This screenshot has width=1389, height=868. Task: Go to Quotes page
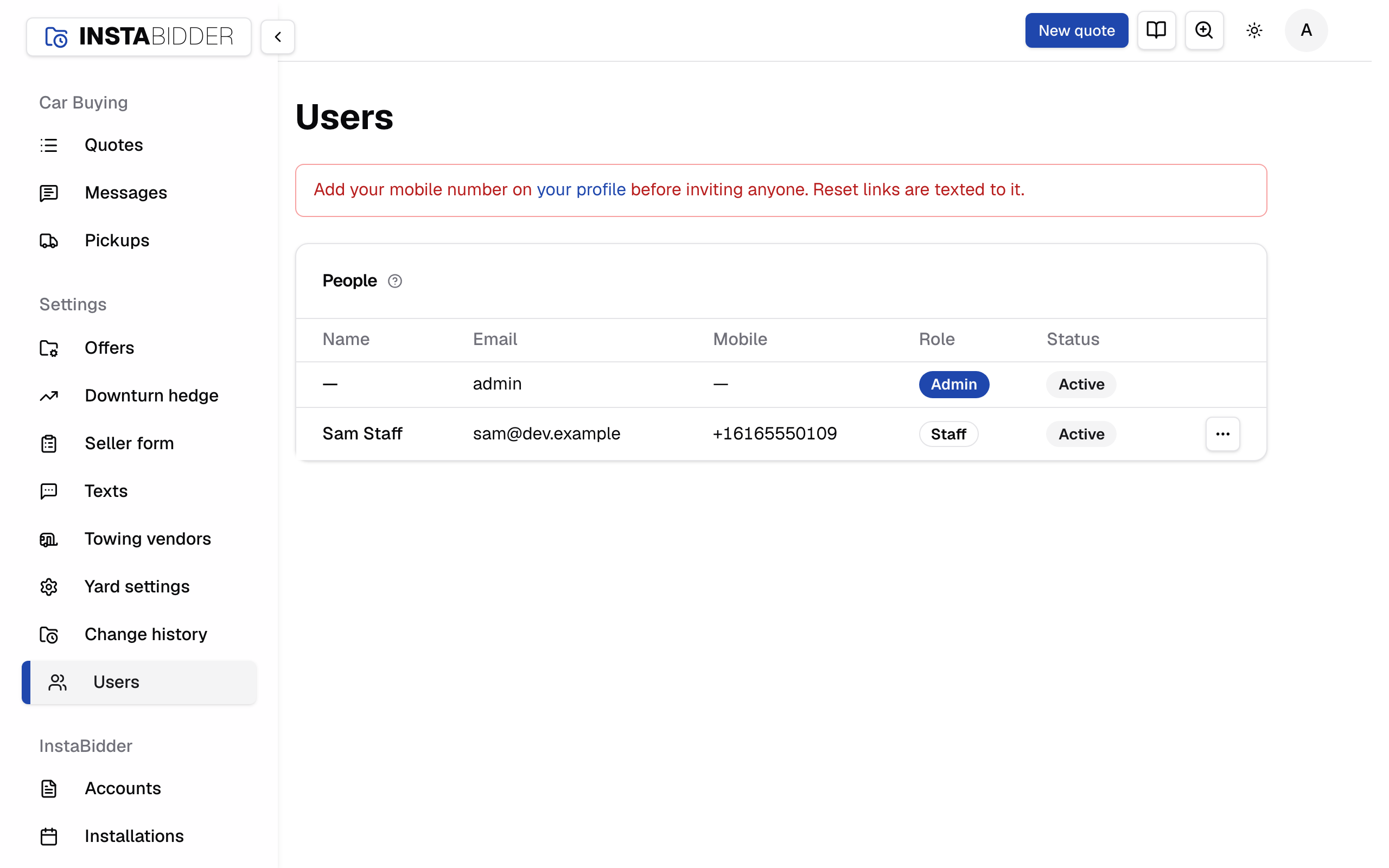point(139,145)
